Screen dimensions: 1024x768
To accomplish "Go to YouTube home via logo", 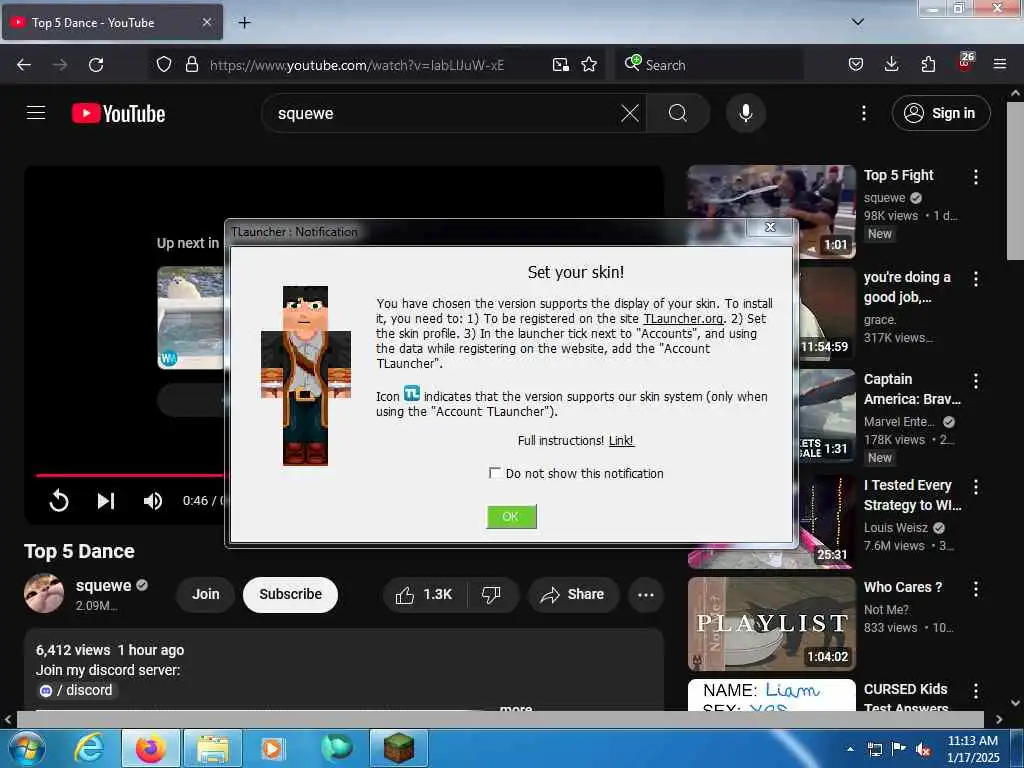I will (x=118, y=114).
